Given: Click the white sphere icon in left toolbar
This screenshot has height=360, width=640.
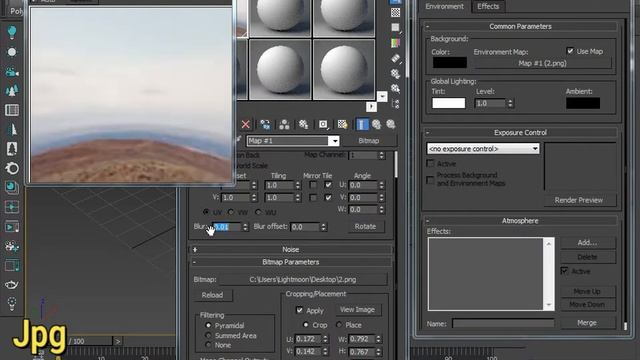Looking at the screenshot, I should [x=12, y=52].
